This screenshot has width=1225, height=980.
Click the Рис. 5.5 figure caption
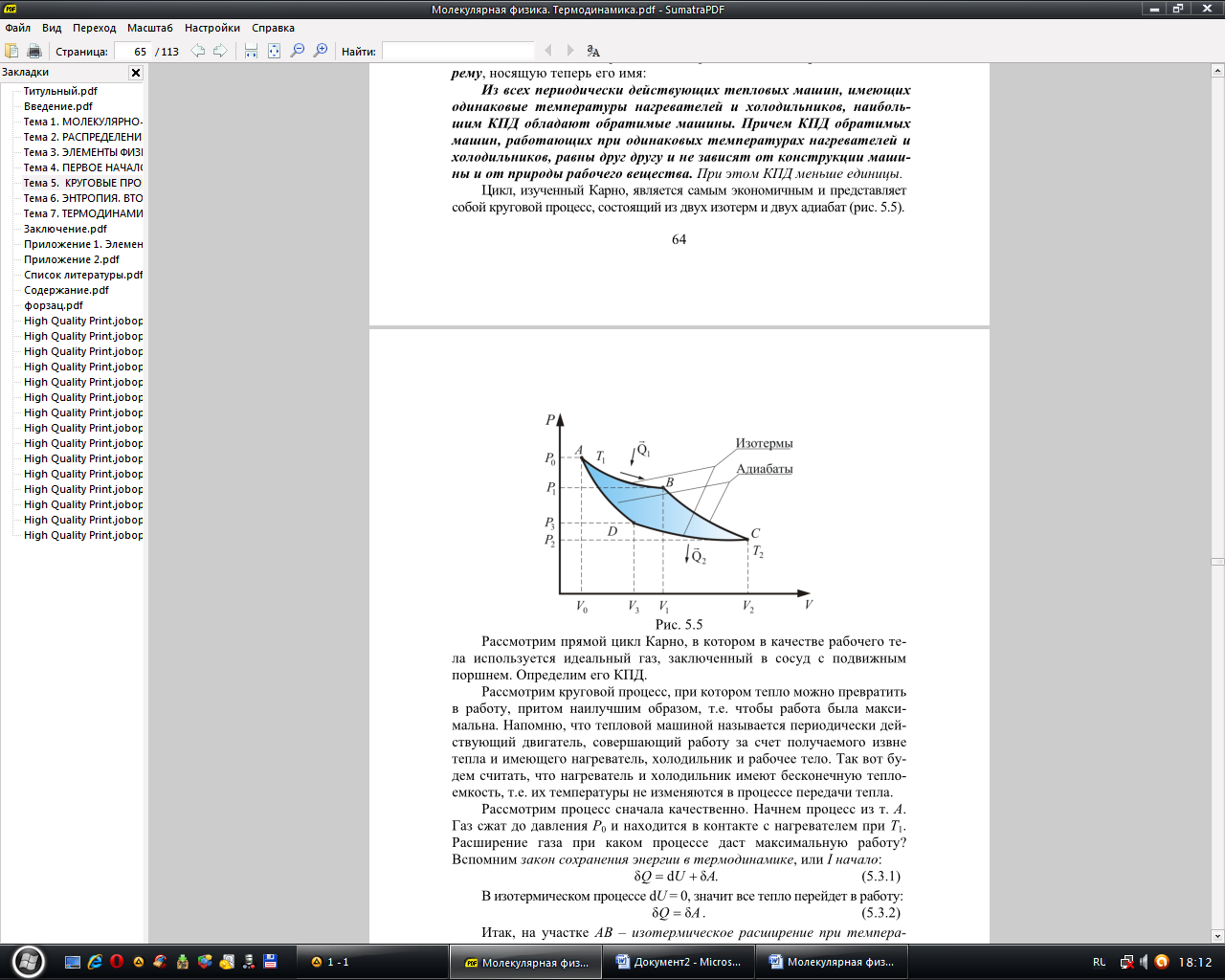pyautogui.click(x=679, y=624)
